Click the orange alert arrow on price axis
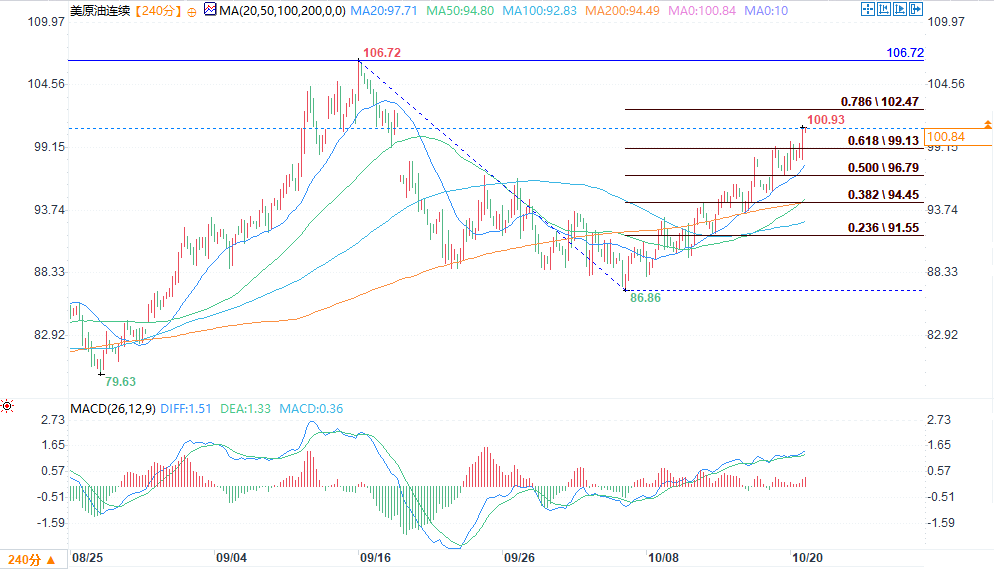Image resolution: width=994 pixels, height=569 pixels. (988, 125)
